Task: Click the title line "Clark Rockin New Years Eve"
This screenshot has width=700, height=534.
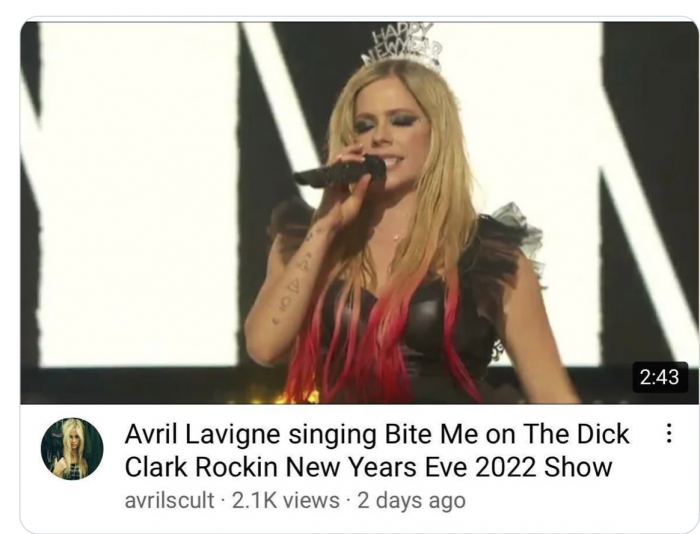Action: coord(368,467)
